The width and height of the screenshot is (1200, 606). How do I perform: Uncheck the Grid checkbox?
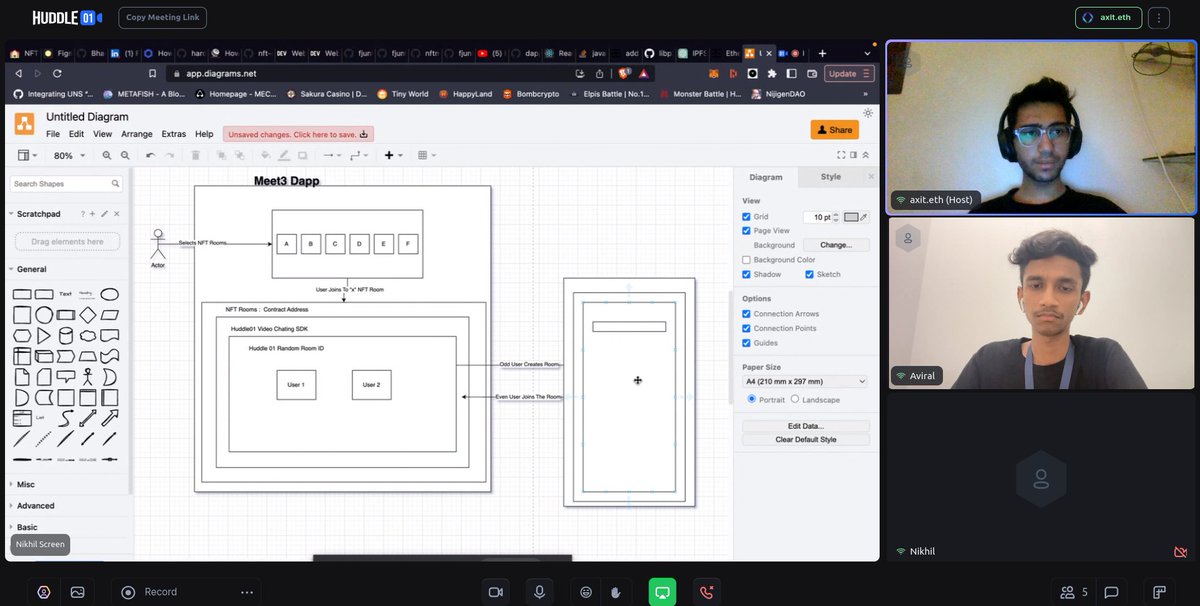click(747, 217)
